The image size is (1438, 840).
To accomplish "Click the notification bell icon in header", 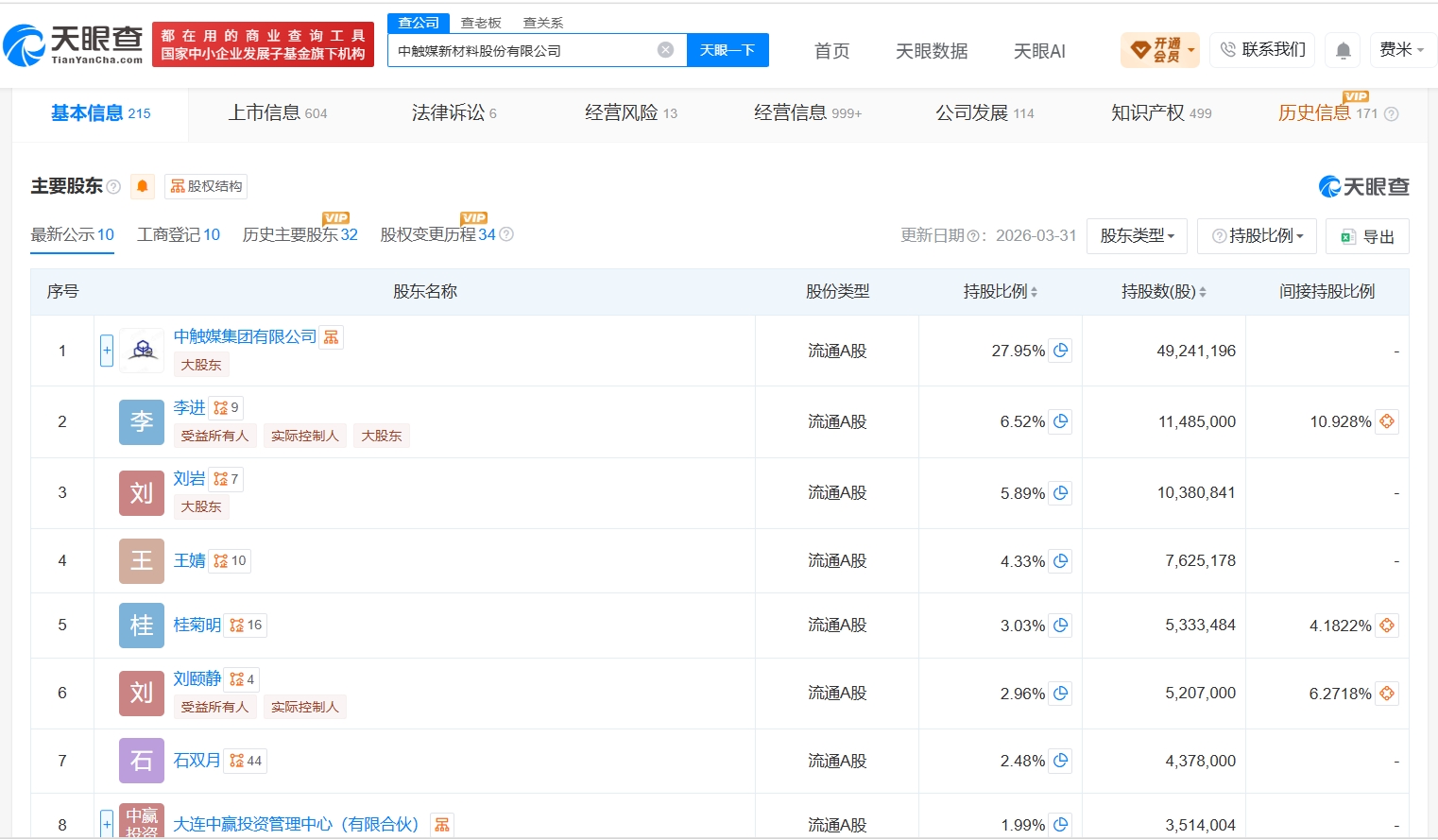I will coord(1343,50).
